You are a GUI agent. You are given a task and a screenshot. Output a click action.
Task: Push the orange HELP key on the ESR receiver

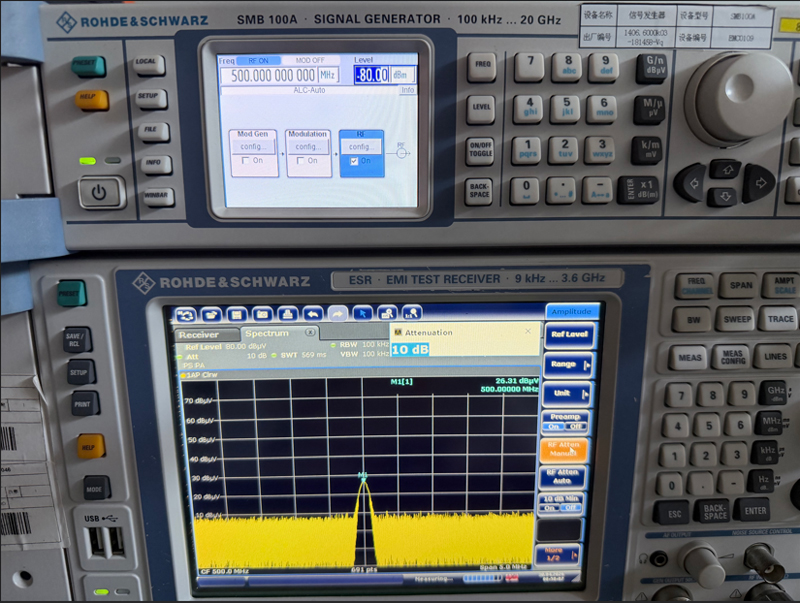(91, 446)
